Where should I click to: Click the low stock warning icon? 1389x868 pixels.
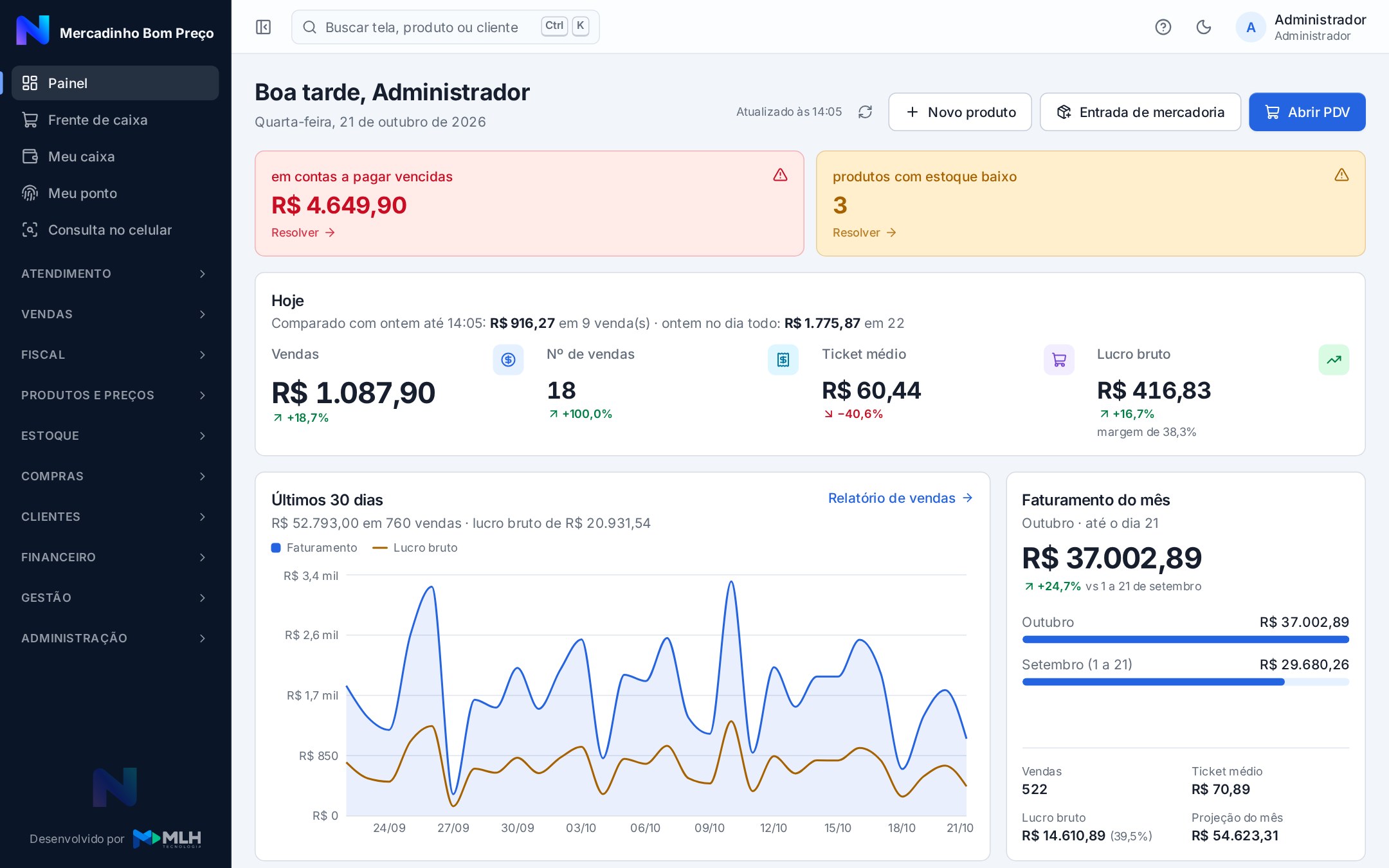tap(1341, 175)
